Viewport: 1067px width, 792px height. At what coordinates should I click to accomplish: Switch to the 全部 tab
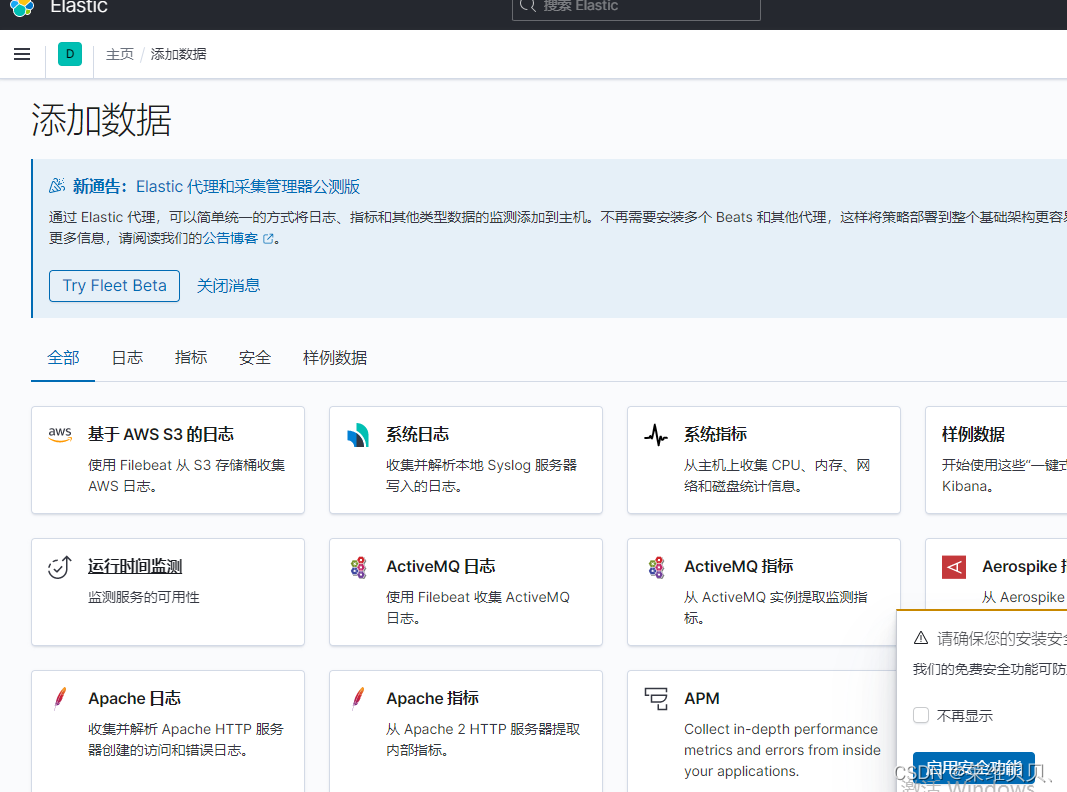63,358
